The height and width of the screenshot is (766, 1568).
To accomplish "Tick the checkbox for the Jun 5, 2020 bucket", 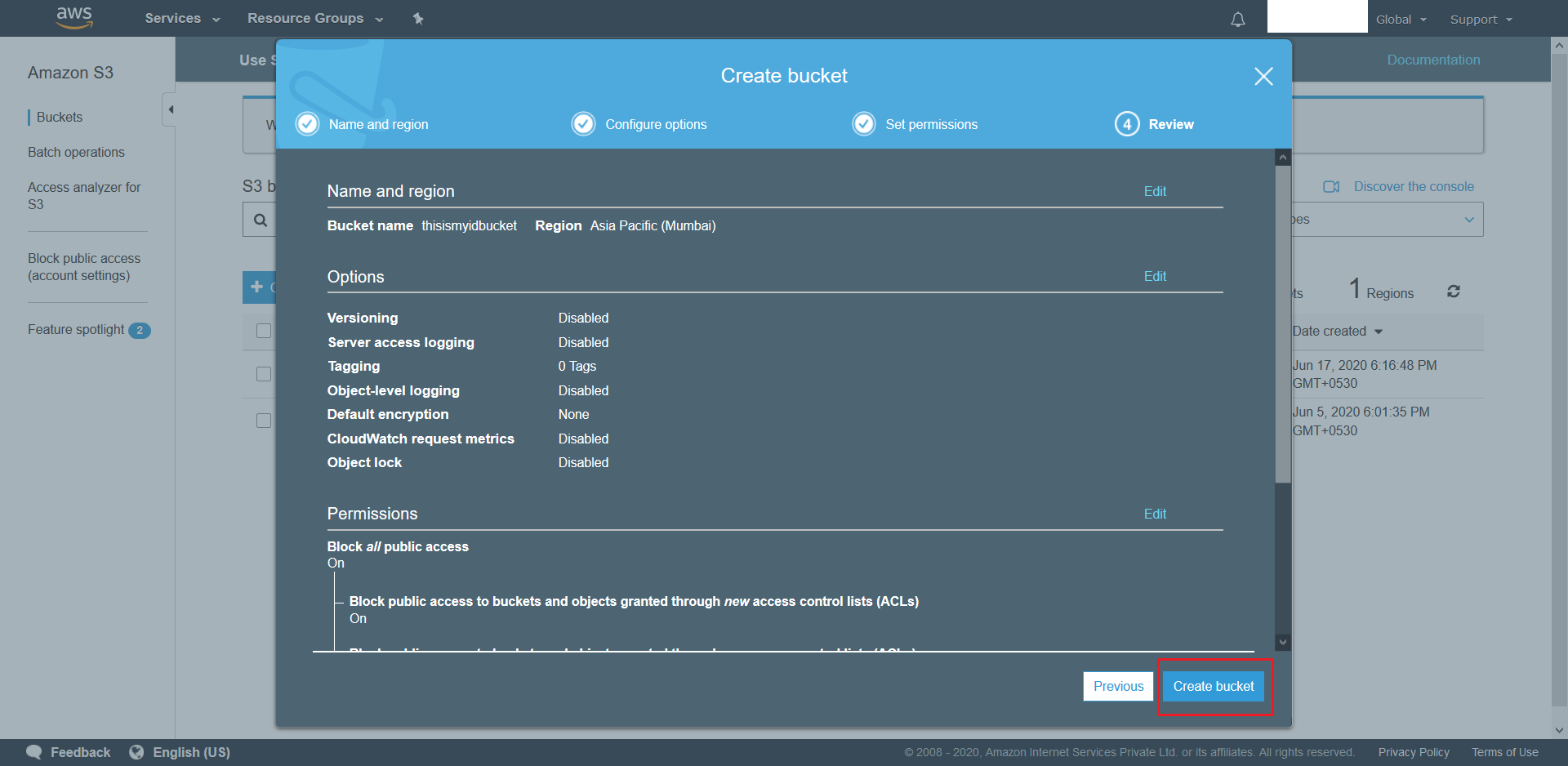I will [x=264, y=421].
